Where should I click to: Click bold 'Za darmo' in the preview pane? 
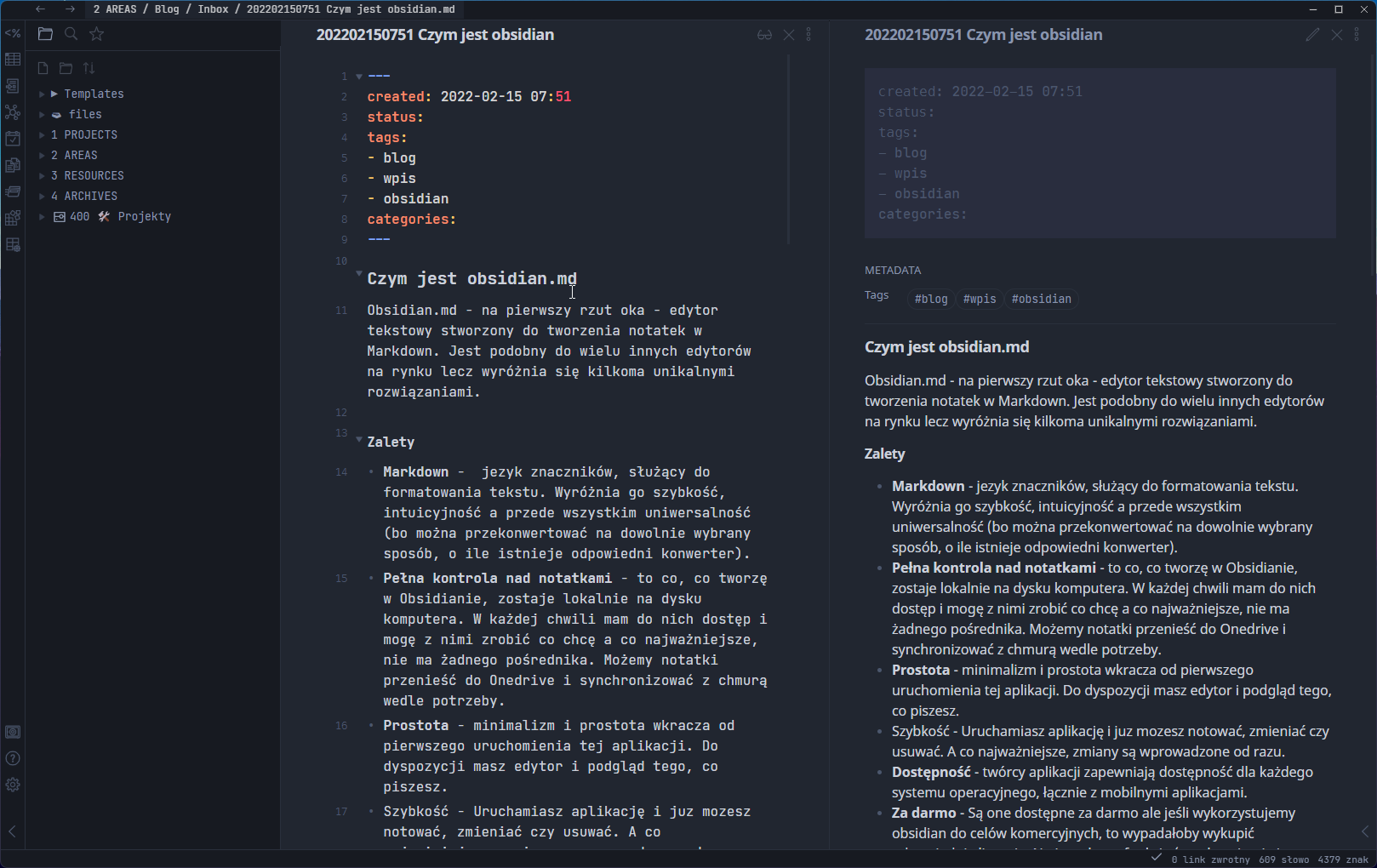pos(923,814)
